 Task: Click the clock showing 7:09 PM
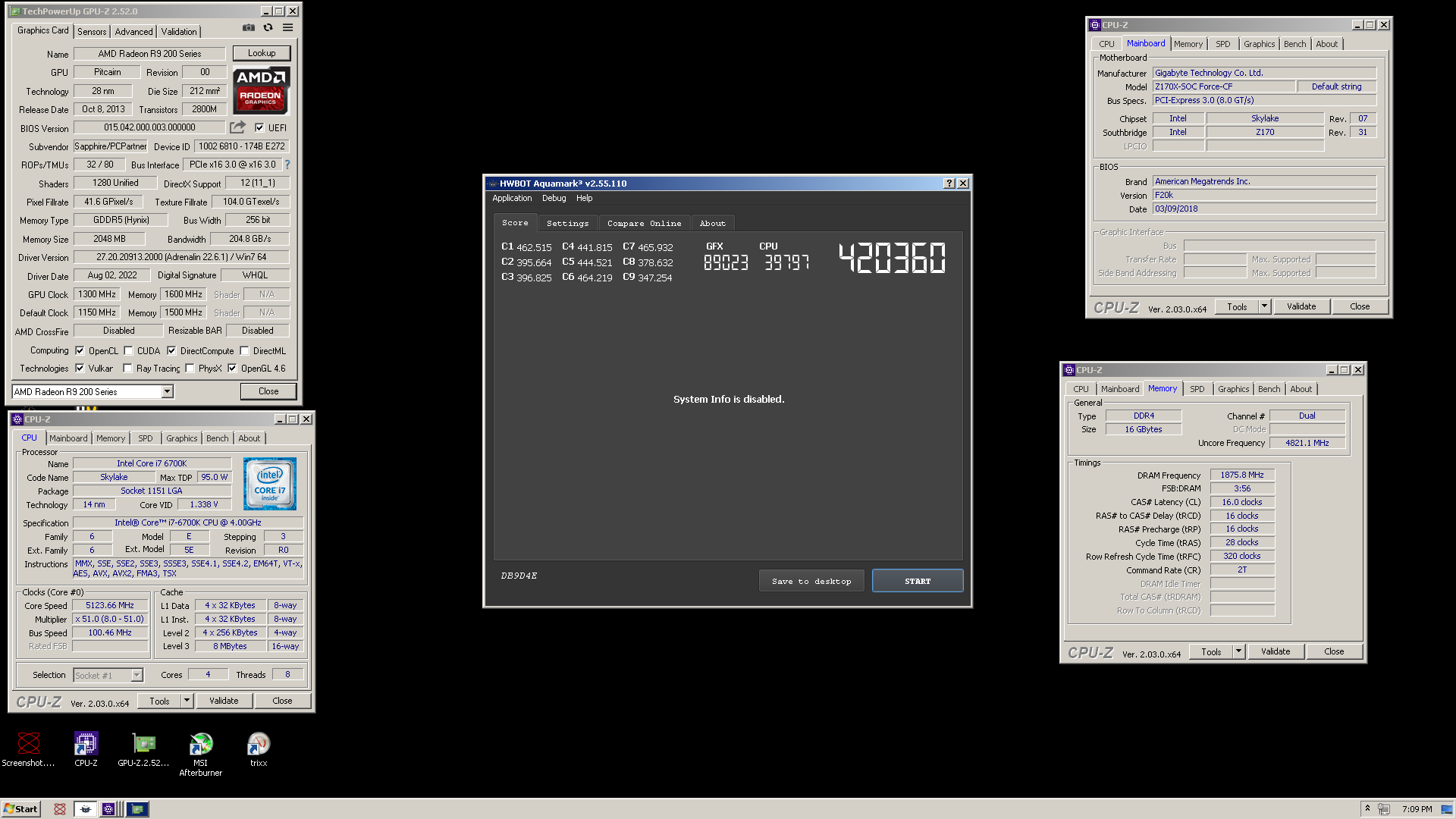(1417, 809)
